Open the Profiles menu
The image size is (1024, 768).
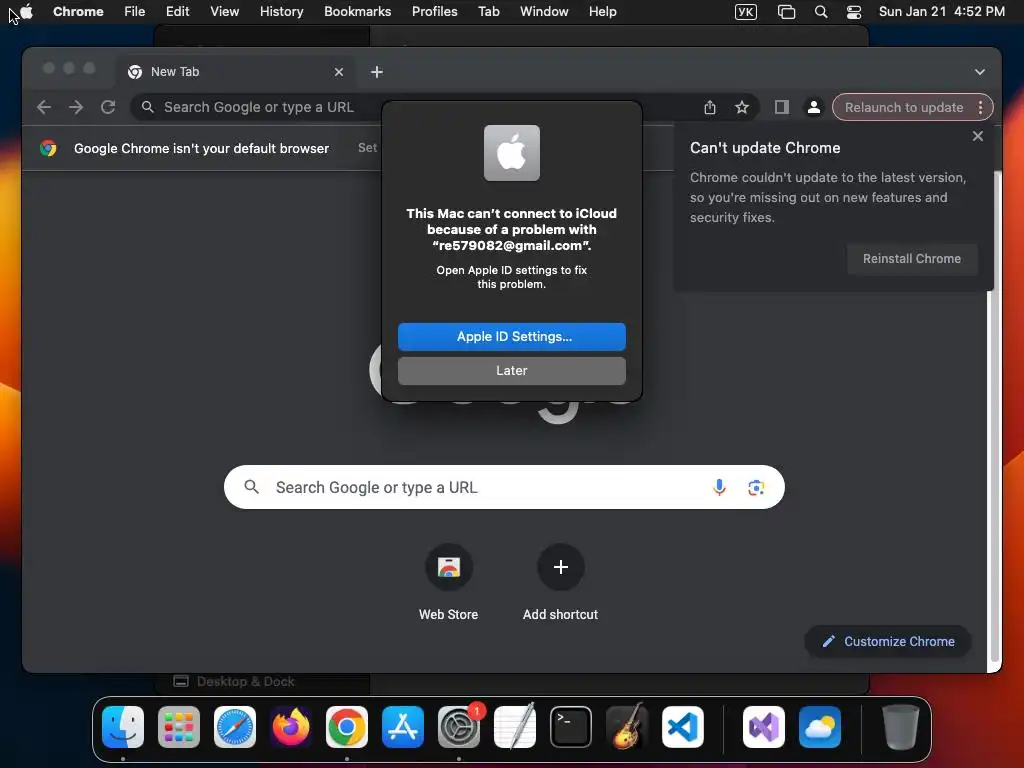[x=434, y=11]
